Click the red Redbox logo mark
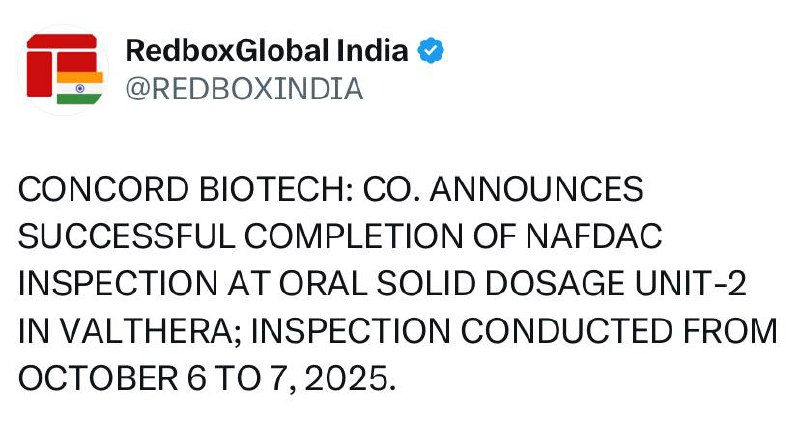800x446 pixels. pos(55,60)
